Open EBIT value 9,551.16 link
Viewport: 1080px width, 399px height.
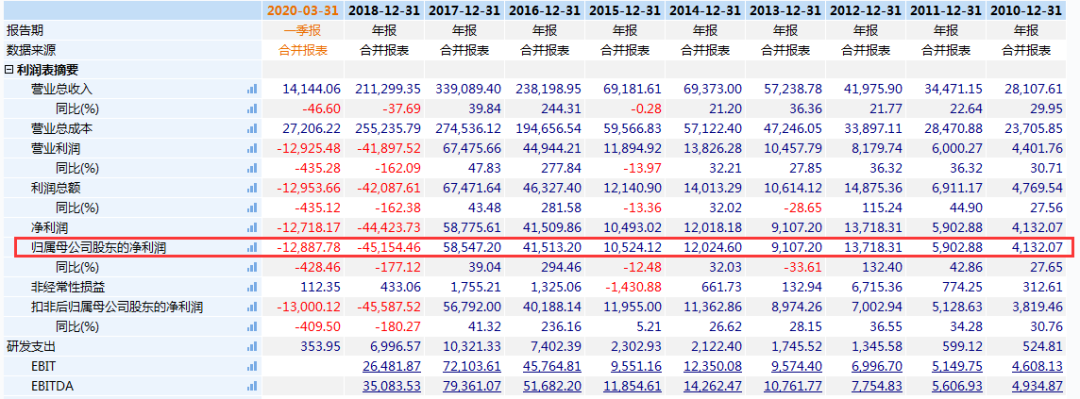coord(636,367)
